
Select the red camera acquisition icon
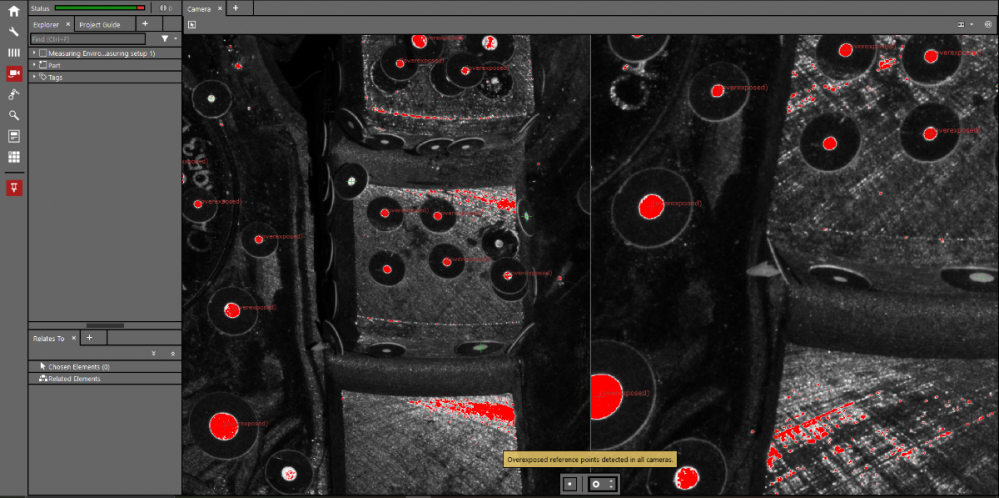pos(14,74)
